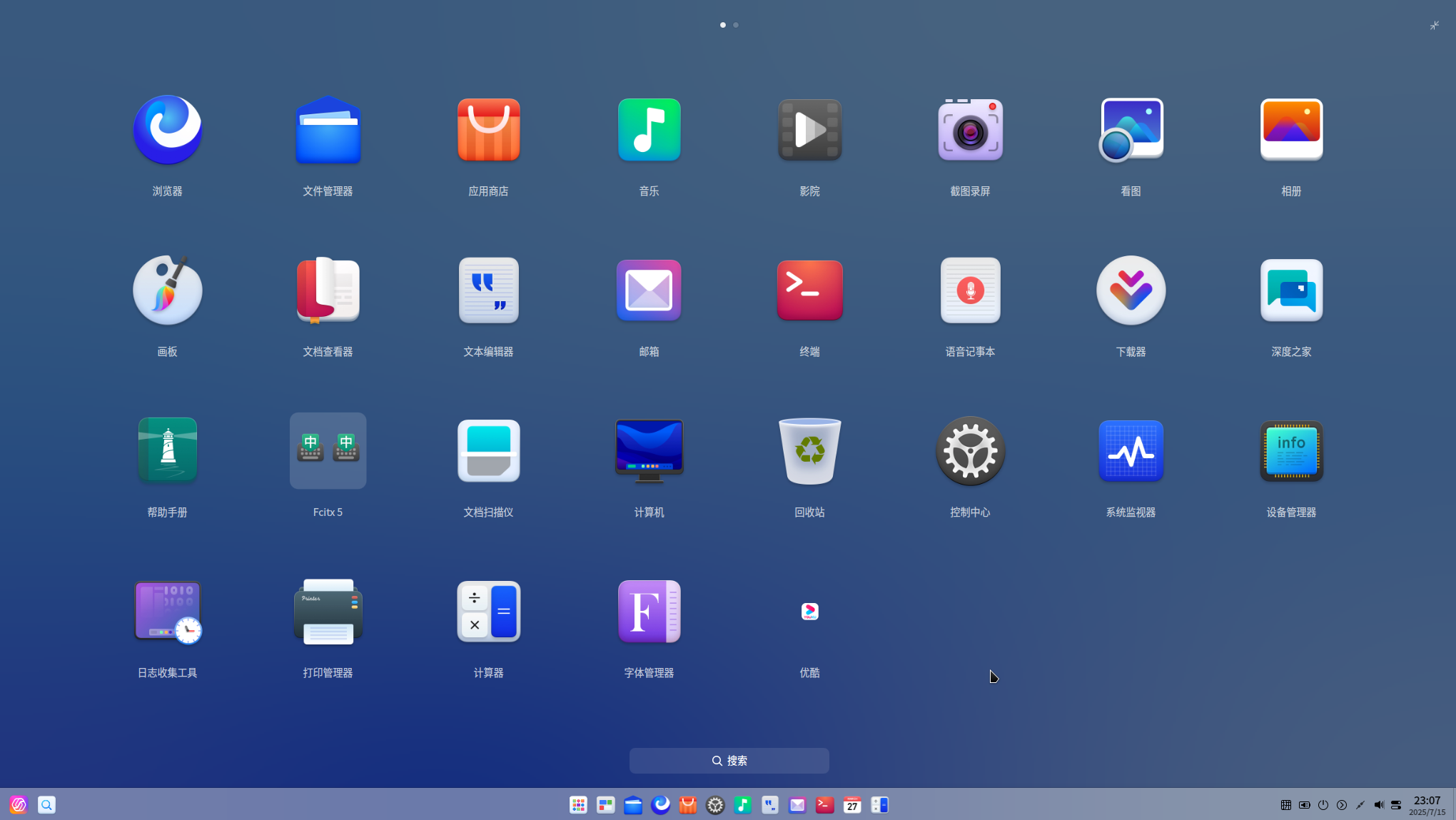The height and width of the screenshot is (820, 1456).
Task: Open the volume tray icon
Action: 1378,805
